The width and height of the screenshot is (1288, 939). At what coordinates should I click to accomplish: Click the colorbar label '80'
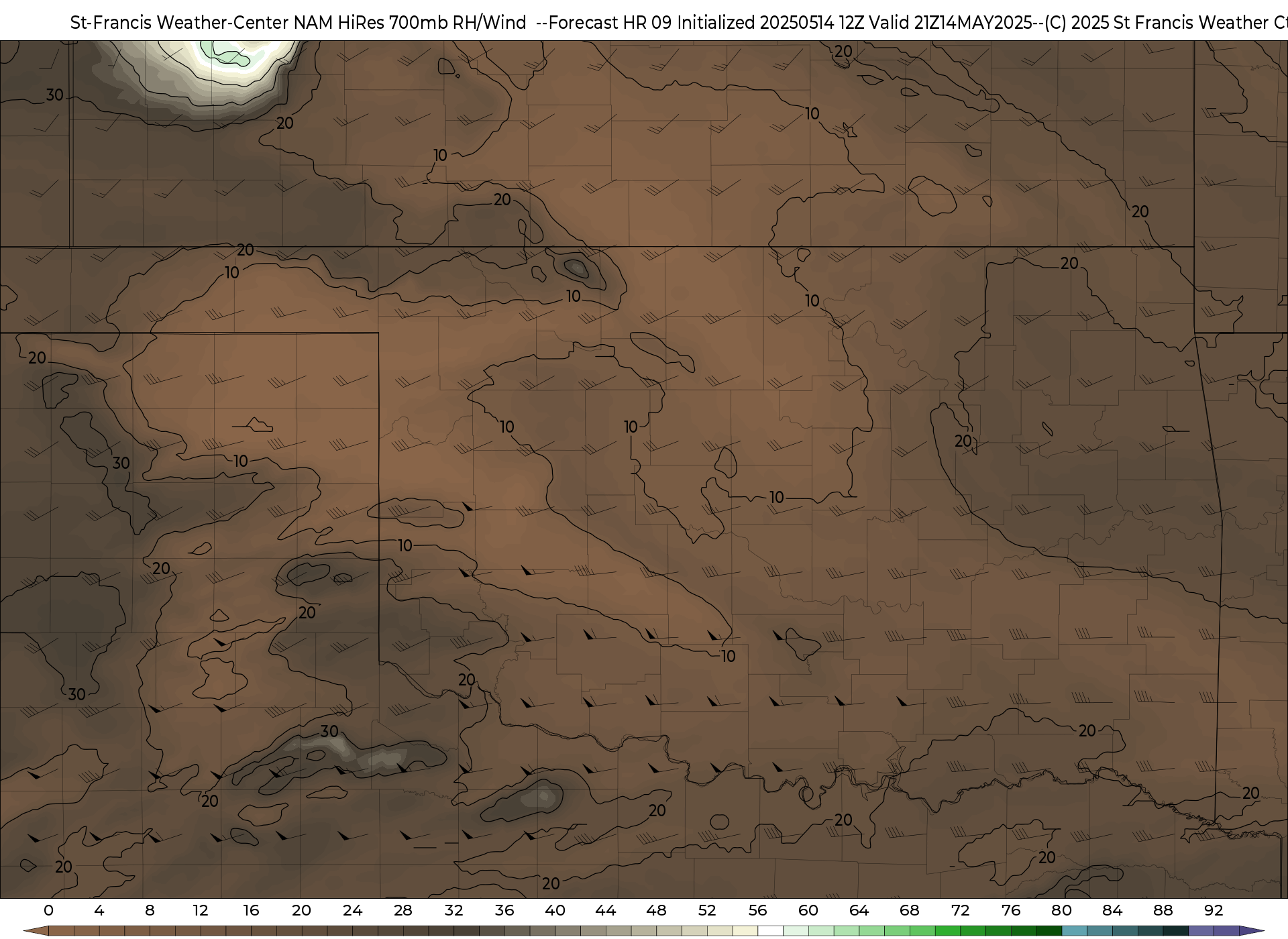click(1062, 910)
